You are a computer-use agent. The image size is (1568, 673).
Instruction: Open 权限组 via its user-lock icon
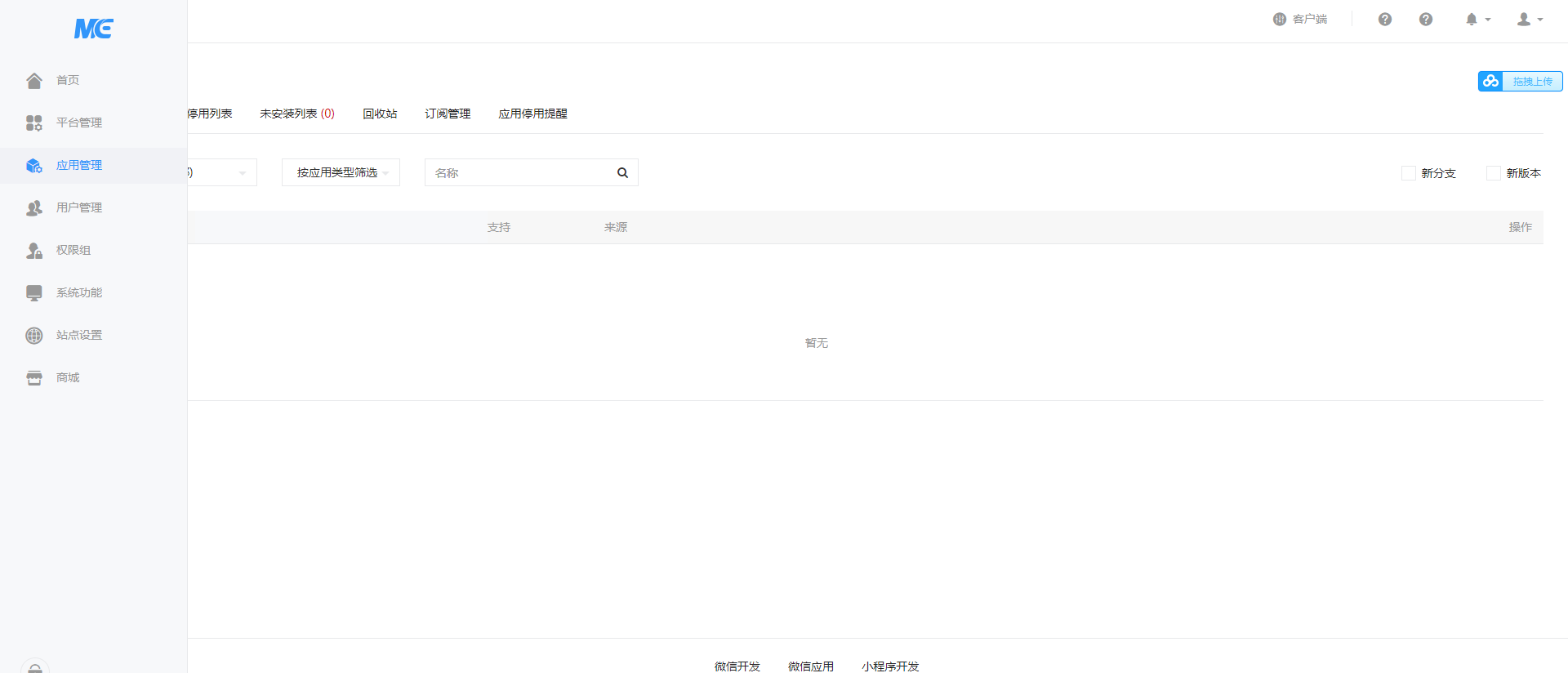pos(34,250)
